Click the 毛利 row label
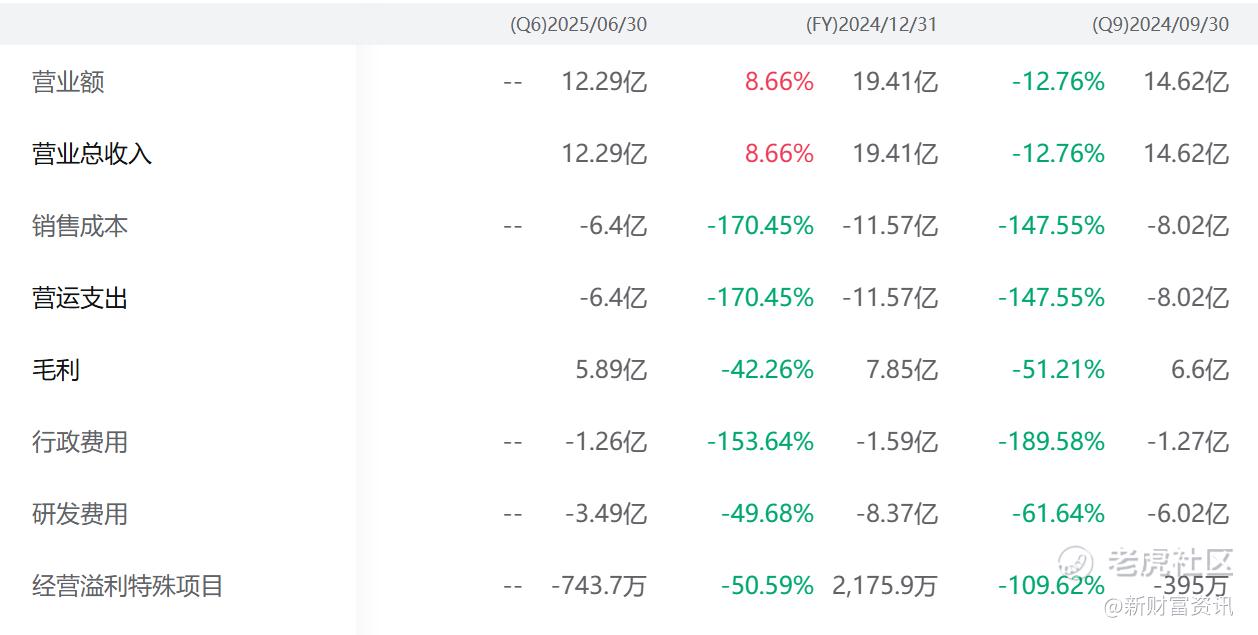The width and height of the screenshot is (1258, 635). [x=56, y=370]
